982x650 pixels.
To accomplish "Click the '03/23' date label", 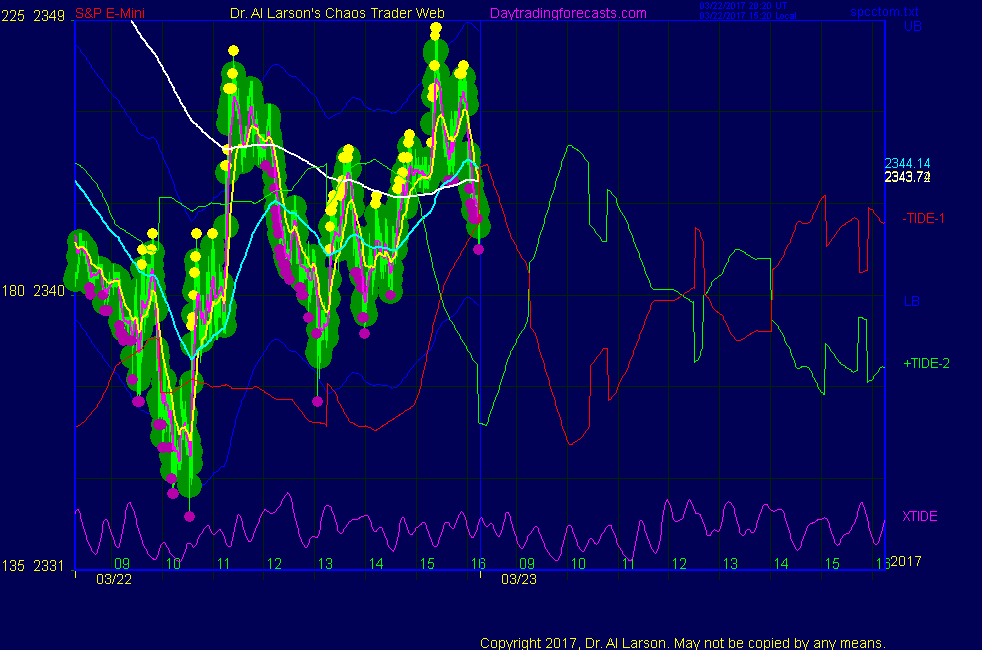I will (x=519, y=579).
